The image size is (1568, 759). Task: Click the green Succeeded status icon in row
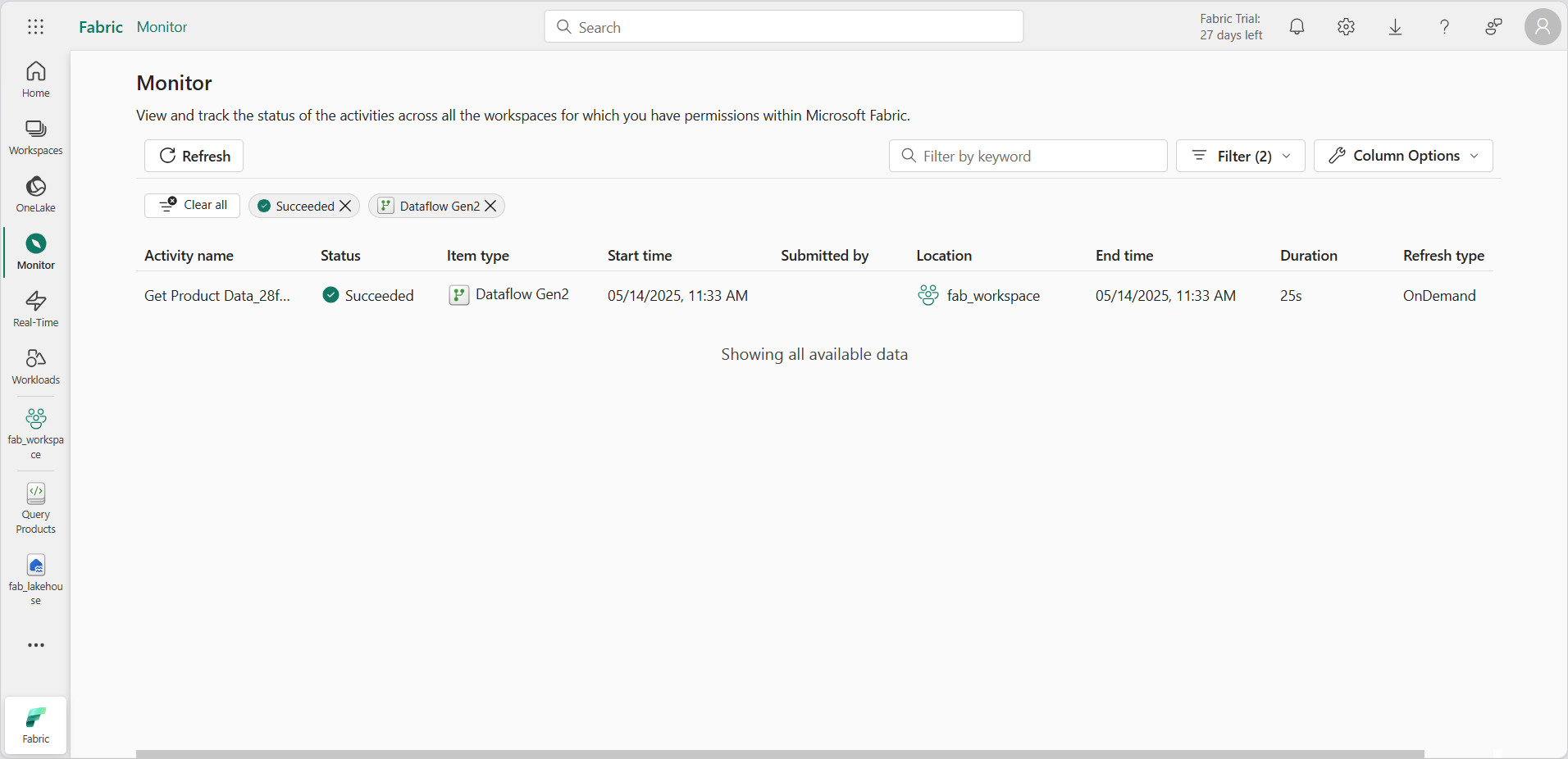pos(330,295)
